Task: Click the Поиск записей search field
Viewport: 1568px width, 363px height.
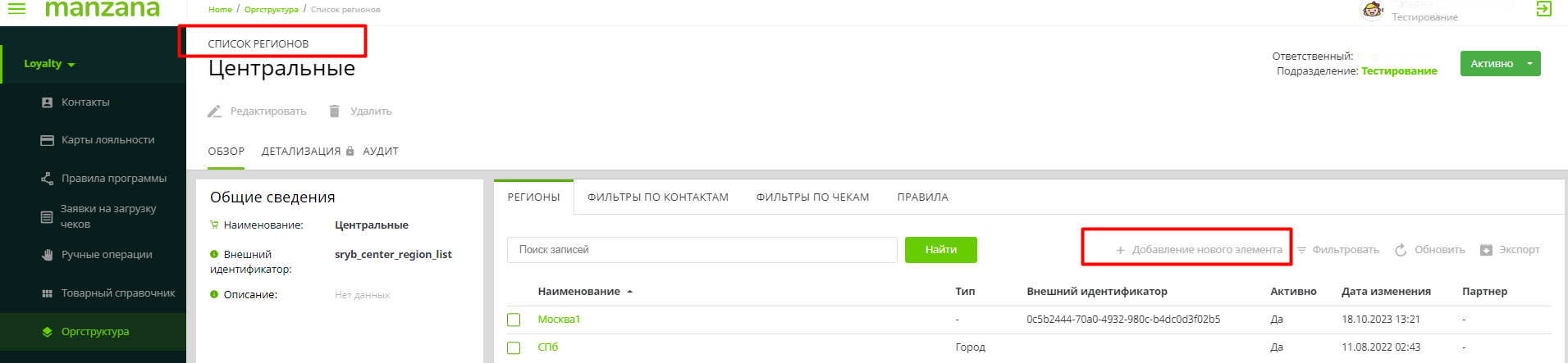Action: pyautogui.click(x=702, y=250)
